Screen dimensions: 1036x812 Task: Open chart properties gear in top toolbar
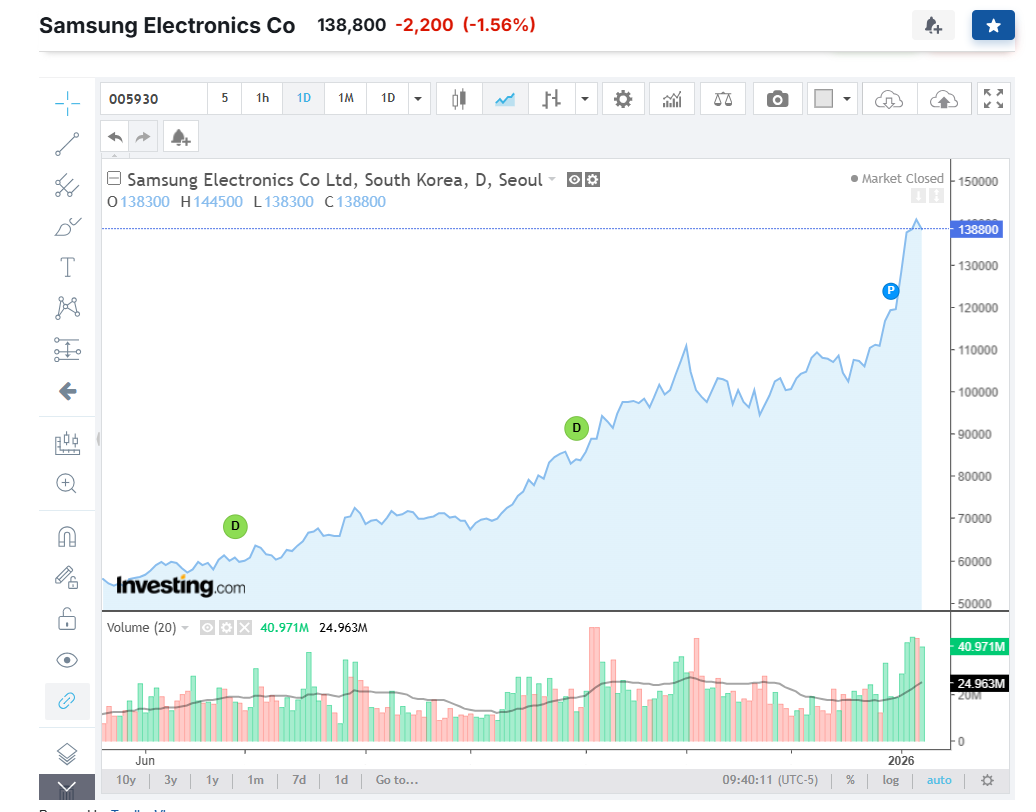623,99
